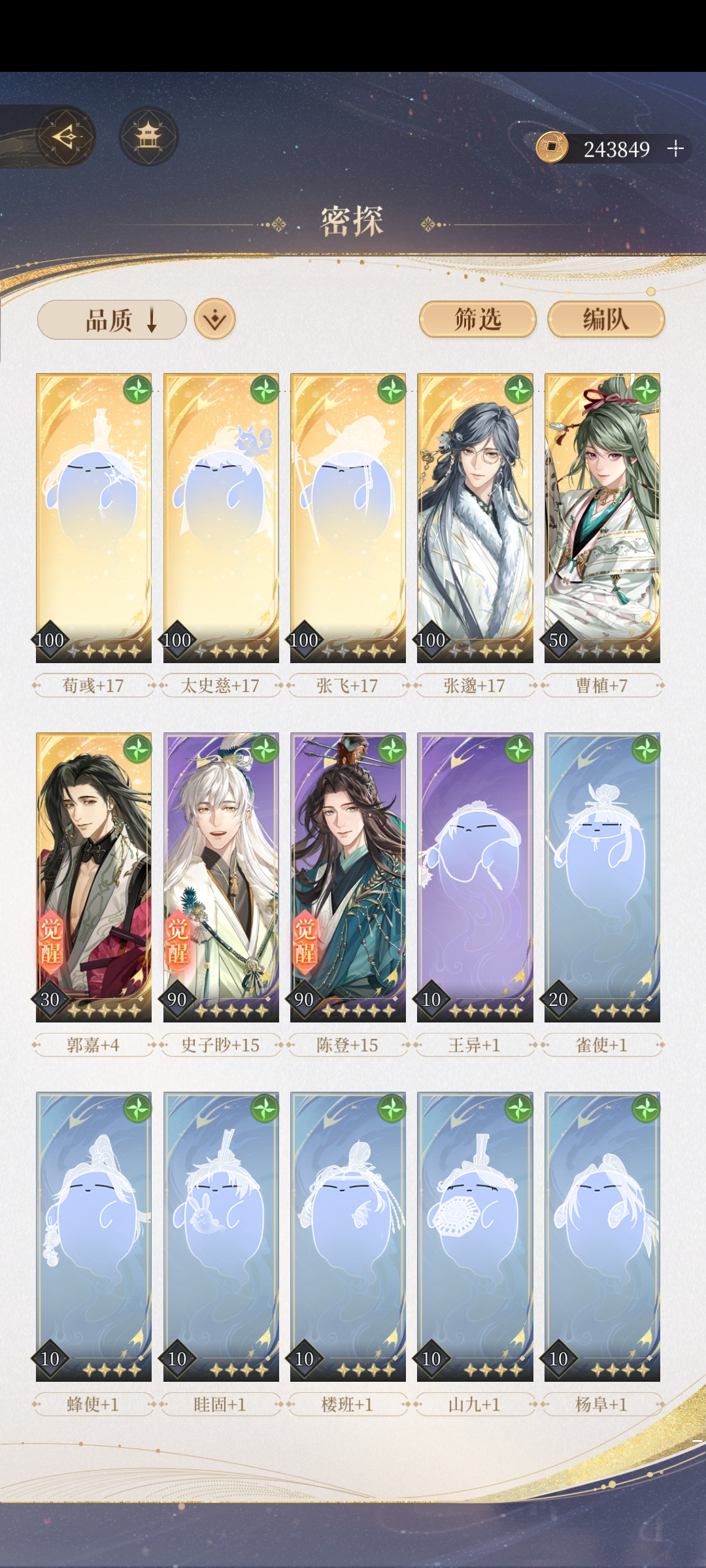The height and width of the screenshot is (1568, 706).
Task: Open the 筛选 filter options
Action: pos(478,319)
